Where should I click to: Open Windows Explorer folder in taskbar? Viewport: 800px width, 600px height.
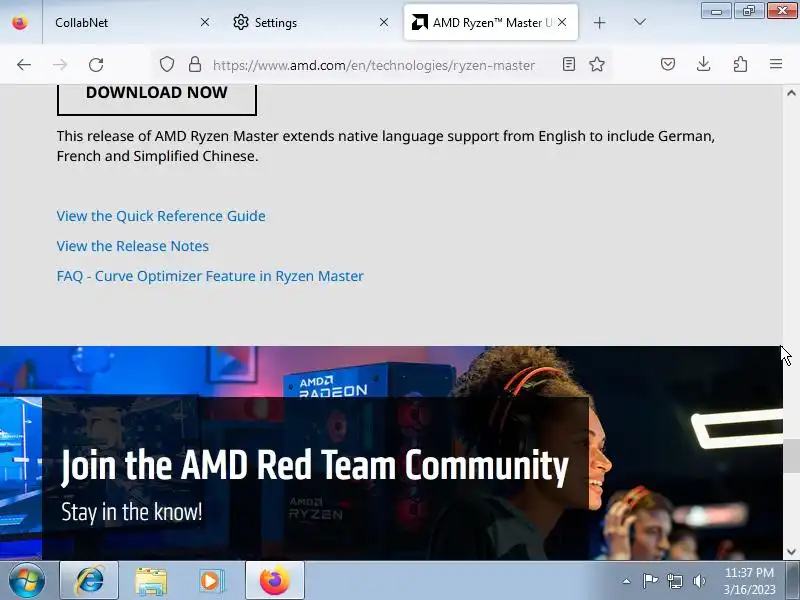point(151,581)
